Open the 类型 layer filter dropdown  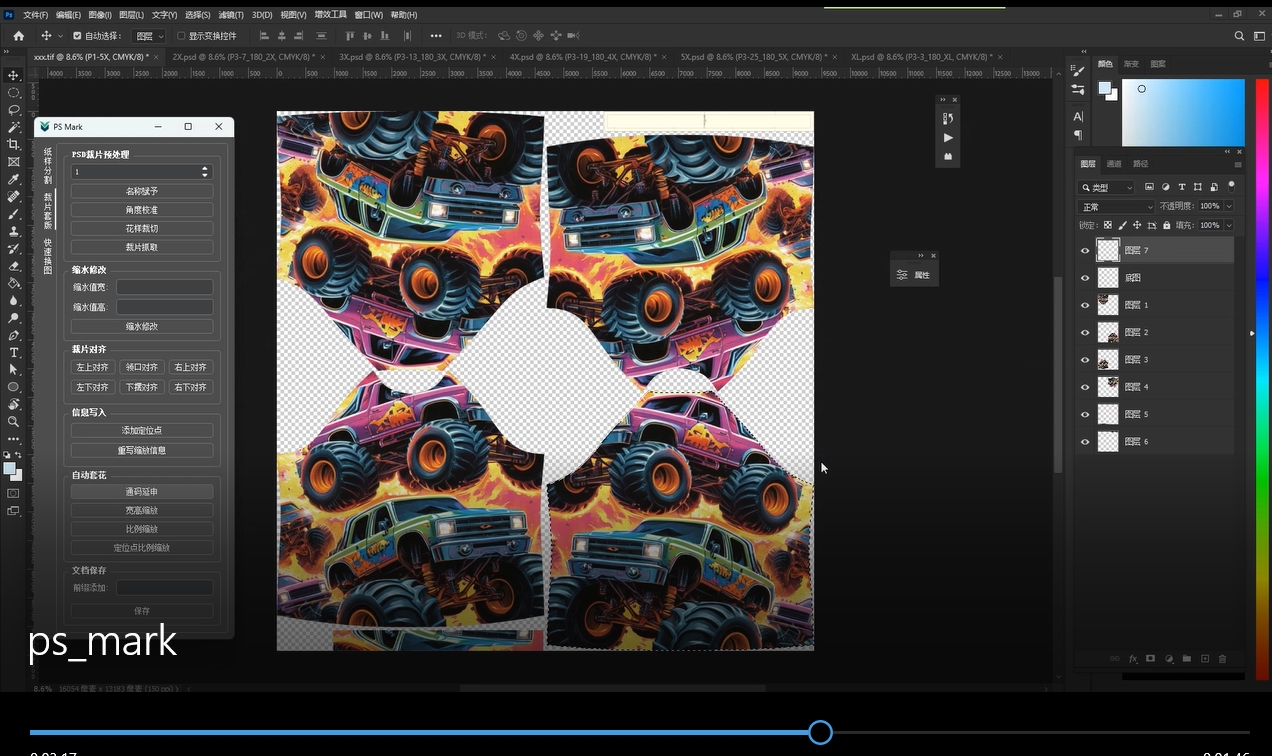pos(1107,187)
